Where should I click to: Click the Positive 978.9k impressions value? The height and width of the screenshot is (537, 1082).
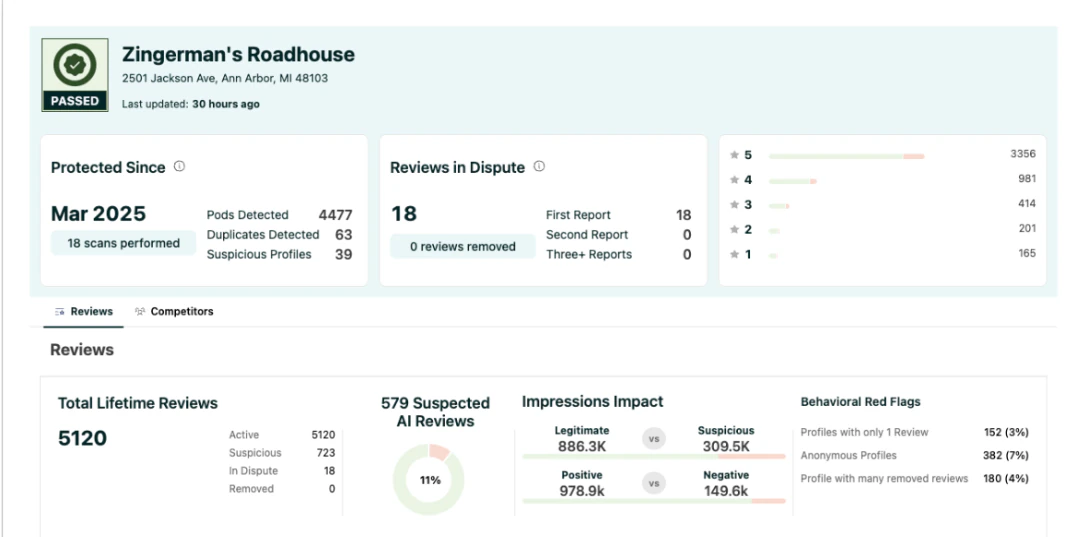[x=582, y=491]
